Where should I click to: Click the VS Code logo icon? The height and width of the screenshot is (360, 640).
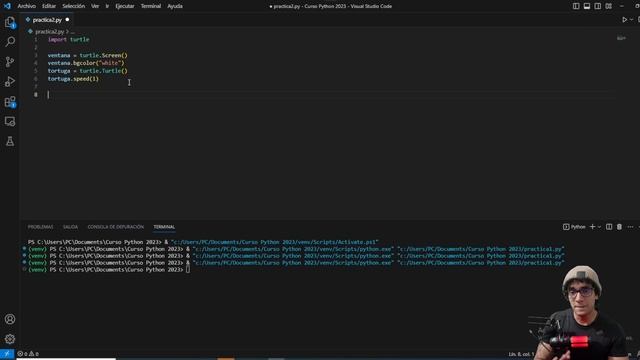click(x=7, y=6)
